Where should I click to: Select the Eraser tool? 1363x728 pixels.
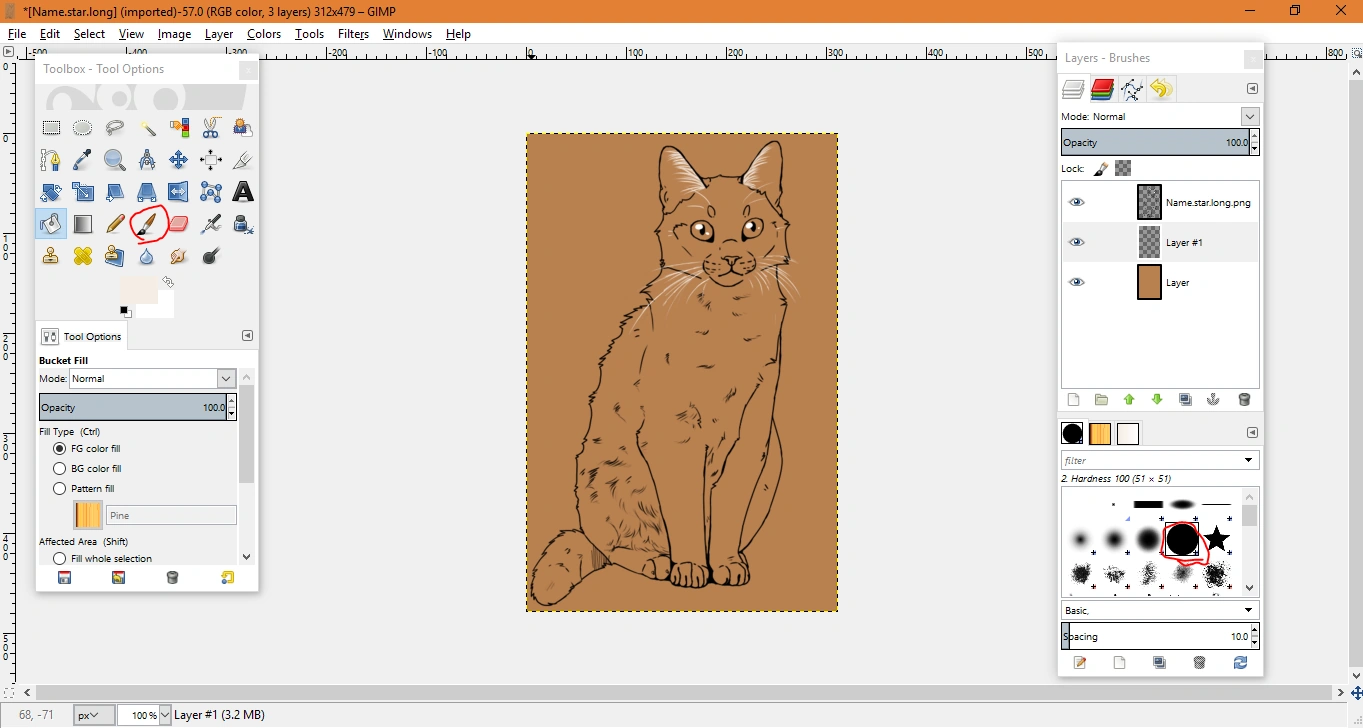(x=179, y=224)
